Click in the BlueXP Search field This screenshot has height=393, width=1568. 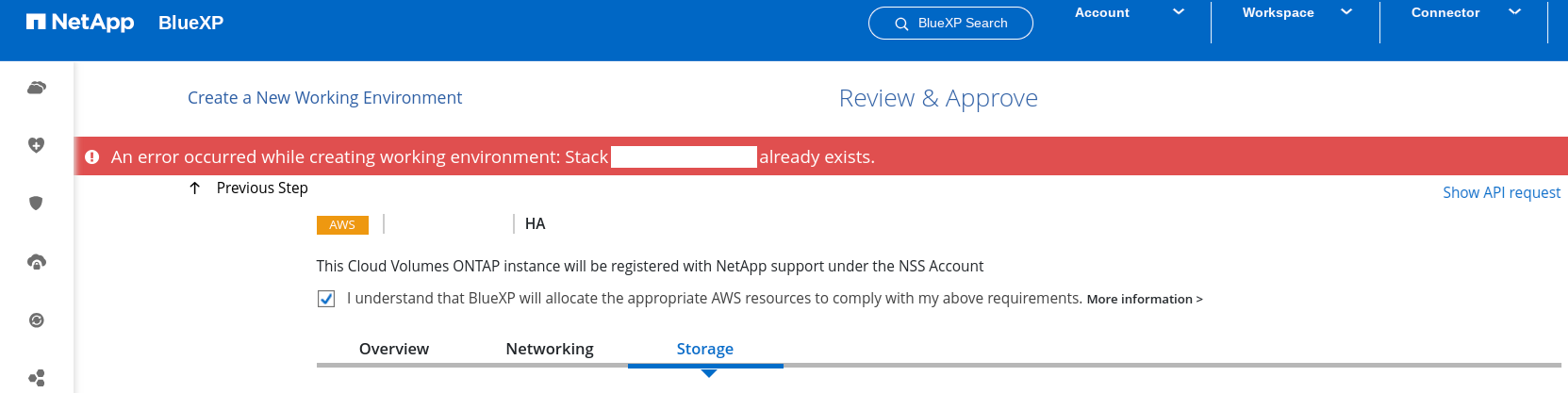click(950, 24)
